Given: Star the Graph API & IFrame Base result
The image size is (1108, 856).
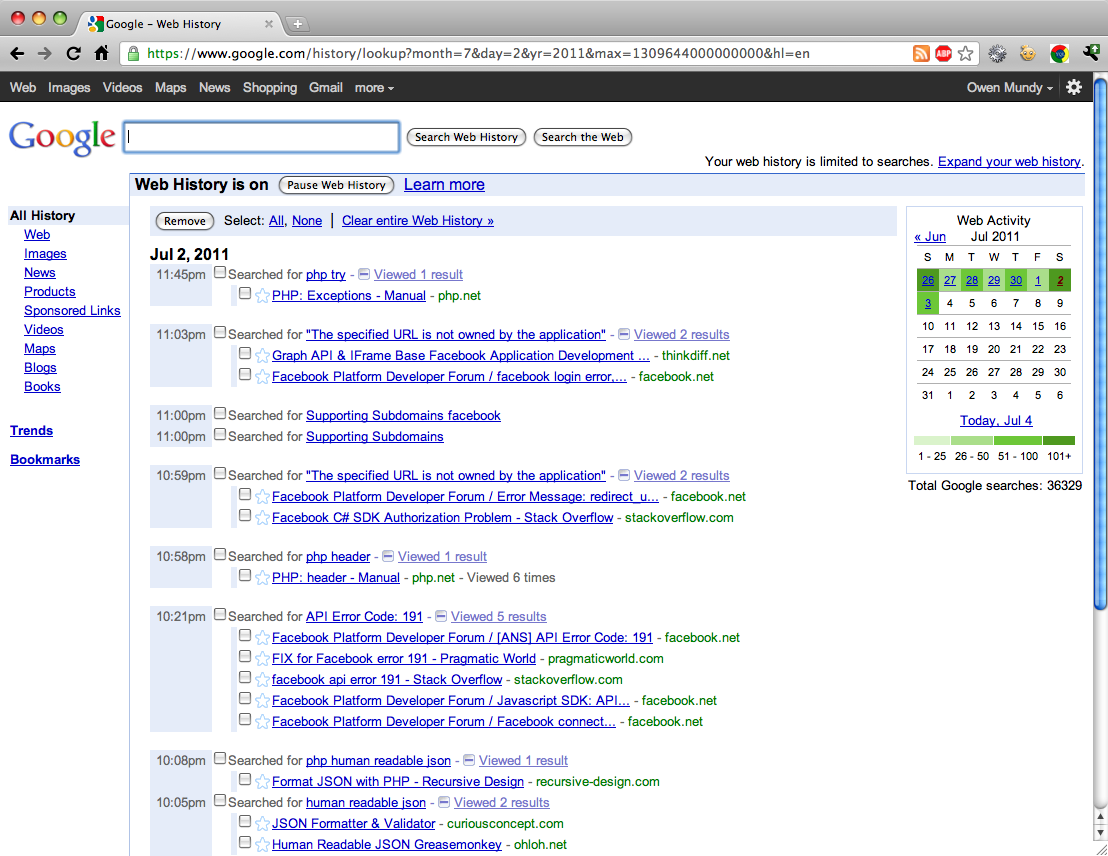Looking at the screenshot, I should pyautogui.click(x=262, y=356).
